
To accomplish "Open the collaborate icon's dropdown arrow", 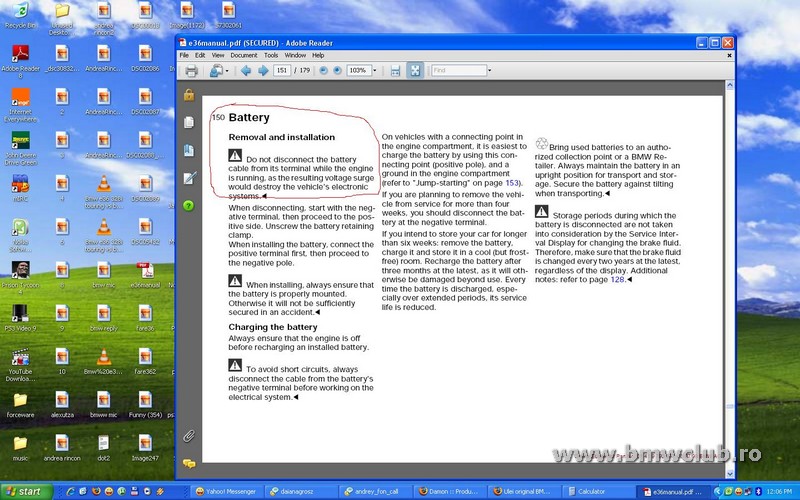I will point(227,71).
